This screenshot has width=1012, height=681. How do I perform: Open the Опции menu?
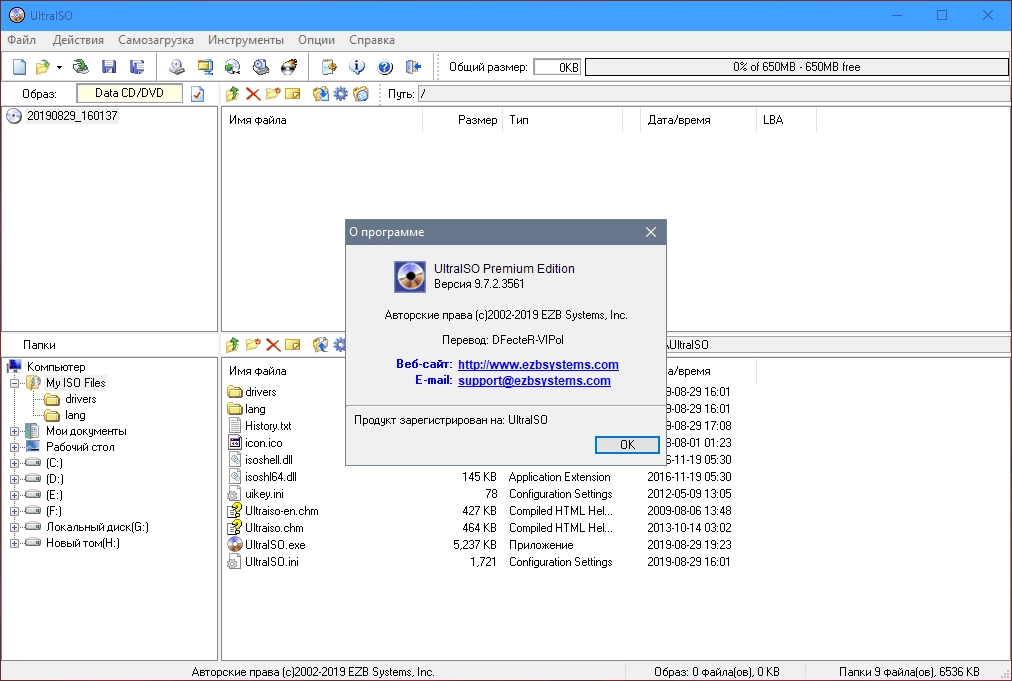coord(316,40)
